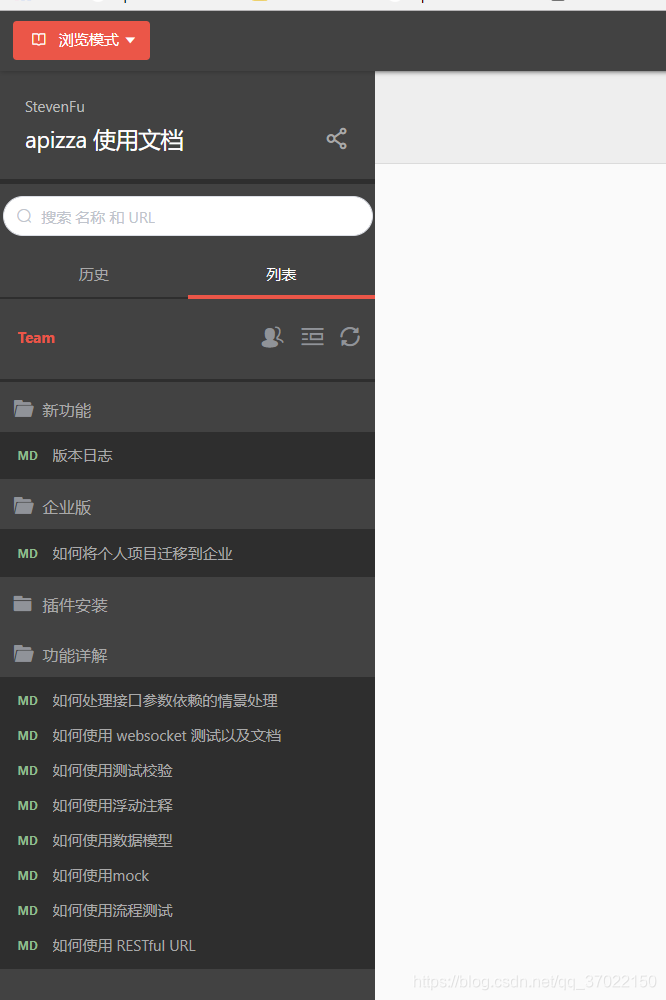Viewport: 666px width, 1000px height.
Task: Open team members icon beside Team
Action: (272, 337)
